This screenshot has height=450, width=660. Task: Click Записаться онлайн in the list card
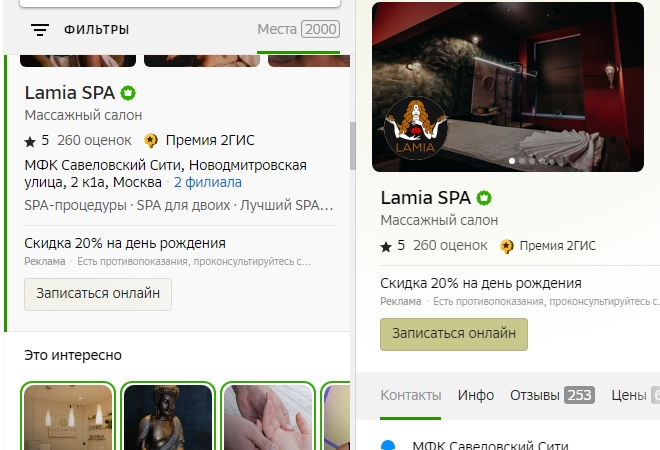[x=98, y=294]
